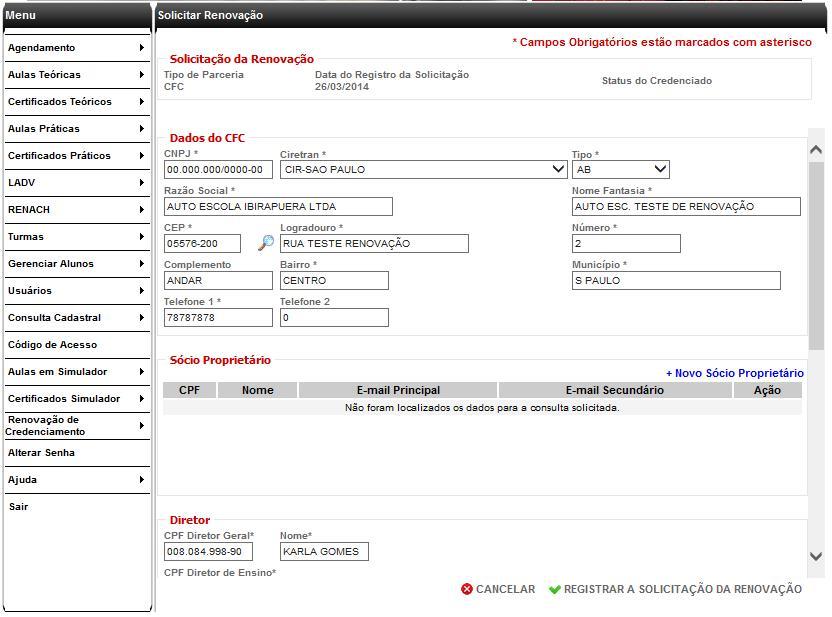
Task: Expand Aulas Teóricas submenu arrow
Action: coord(142,75)
